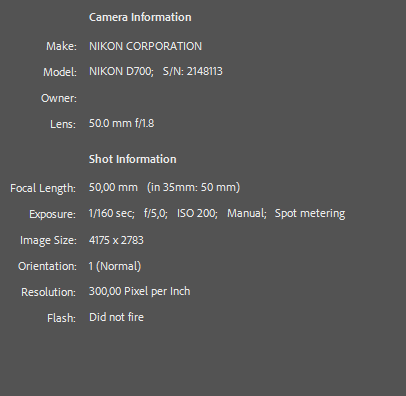Click the f/5,0 aperture value

point(156,213)
